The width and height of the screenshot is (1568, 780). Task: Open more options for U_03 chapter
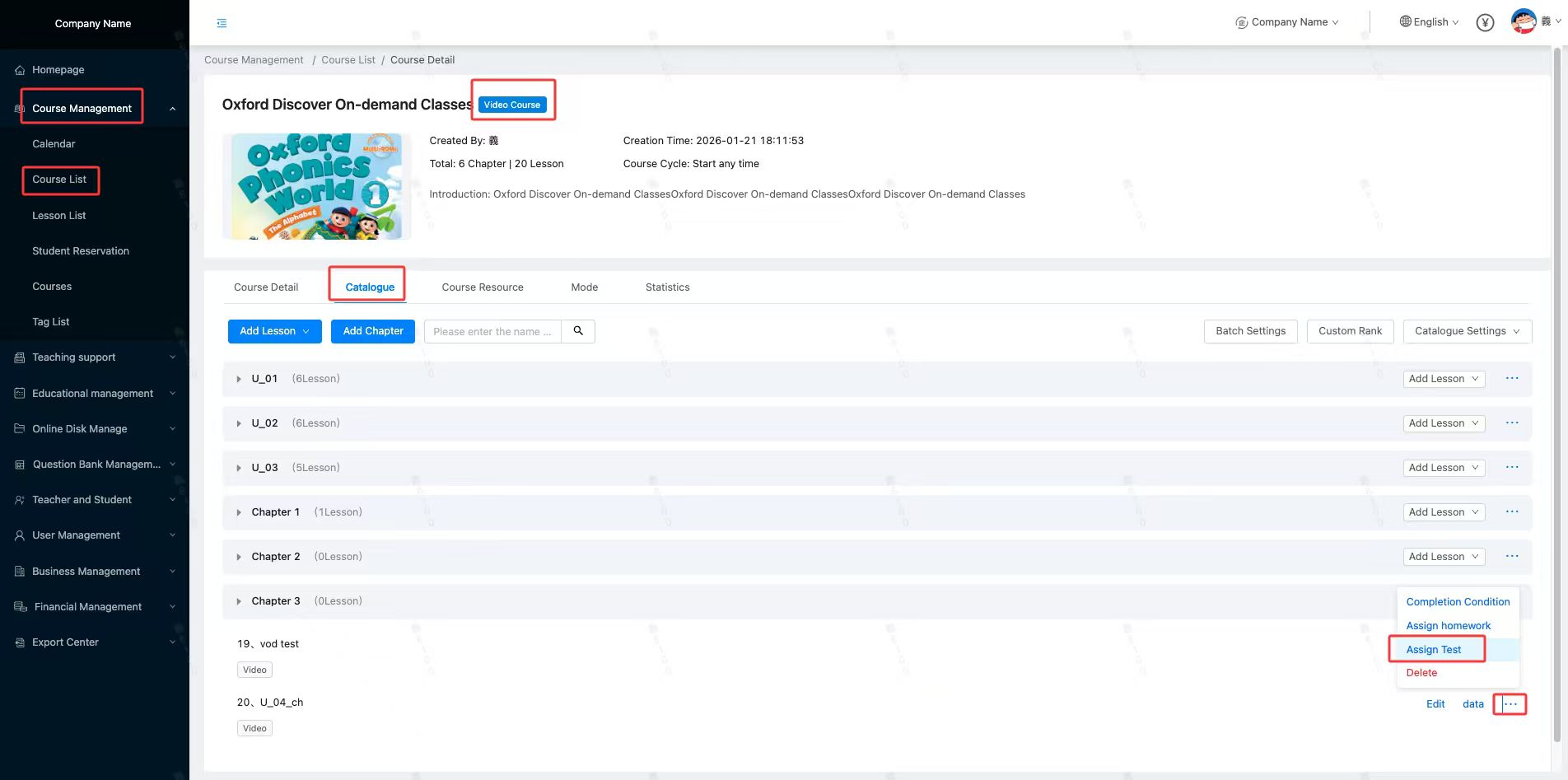(x=1512, y=468)
